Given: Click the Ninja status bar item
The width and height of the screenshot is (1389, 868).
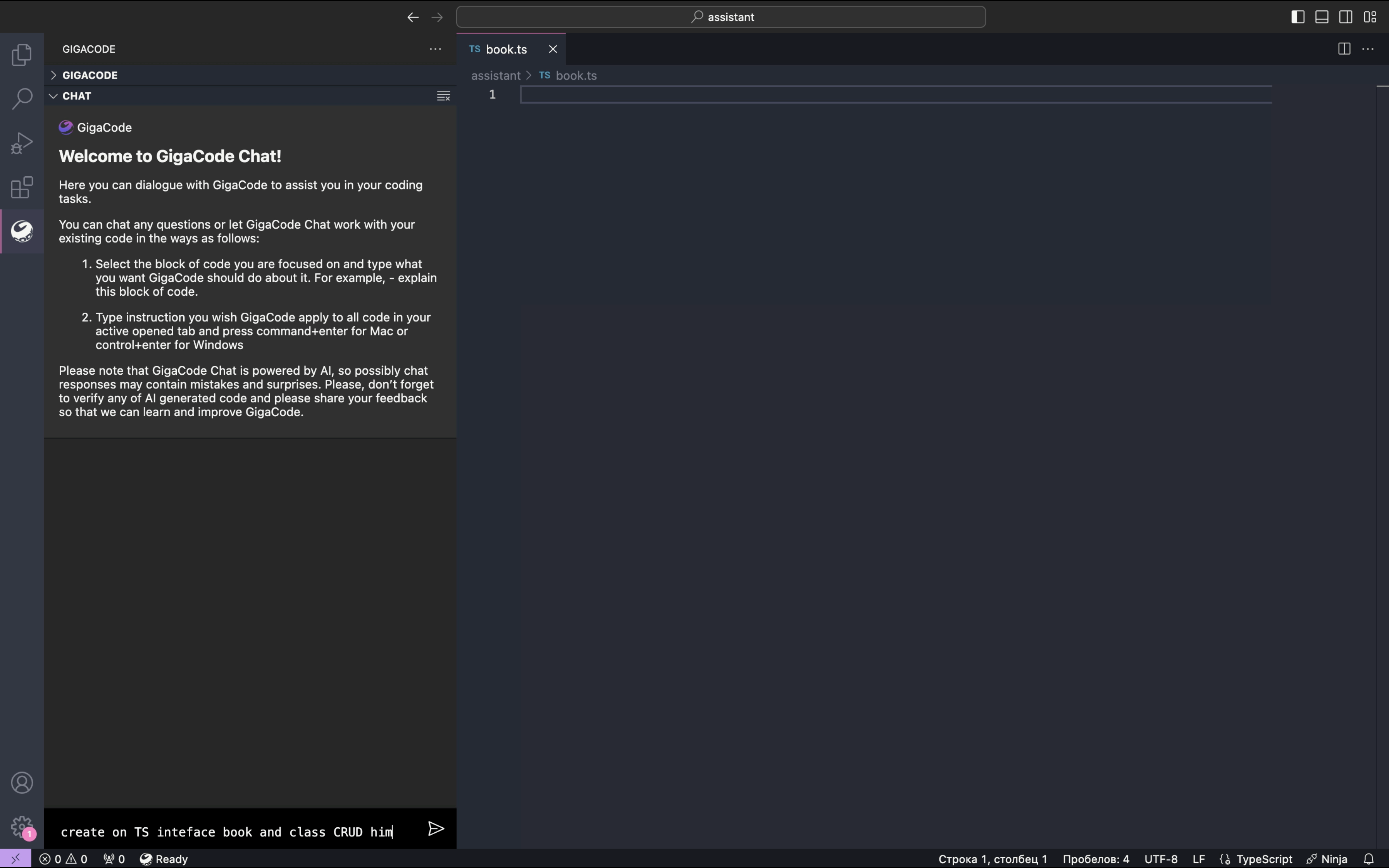Looking at the screenshot, I should [x=1327, y=859].
